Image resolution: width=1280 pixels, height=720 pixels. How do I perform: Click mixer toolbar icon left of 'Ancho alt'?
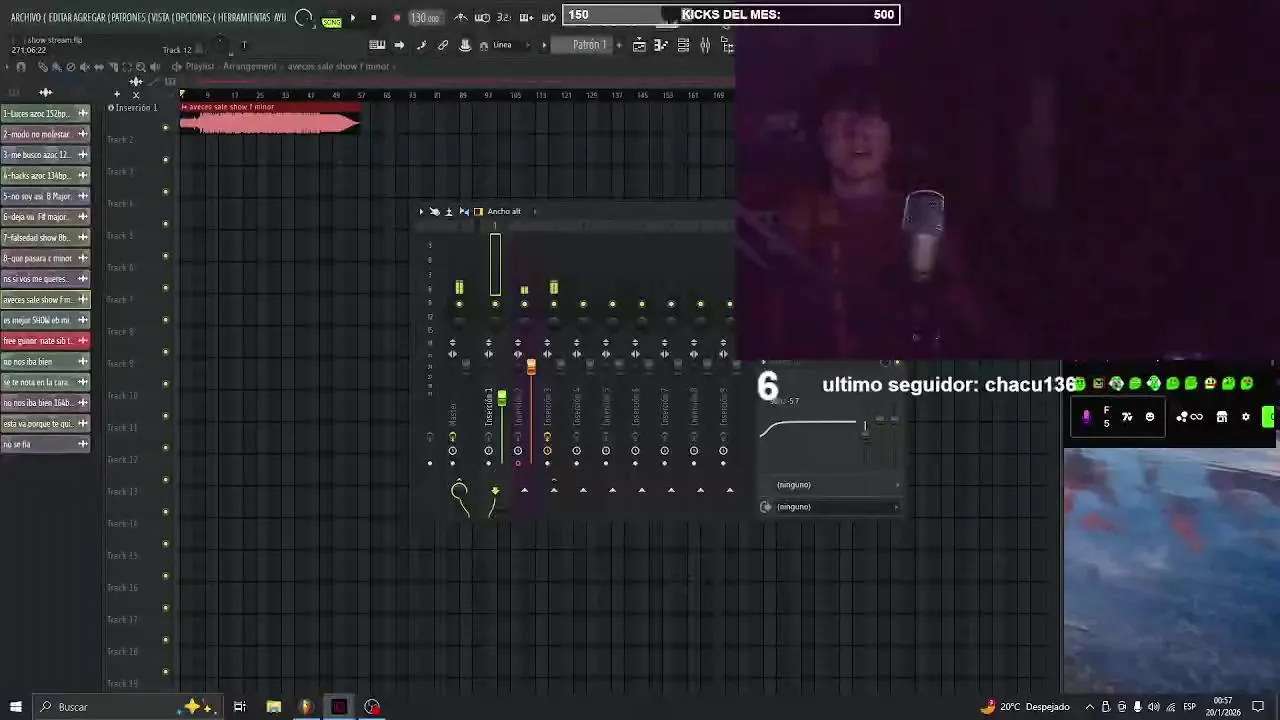[478, 212]
